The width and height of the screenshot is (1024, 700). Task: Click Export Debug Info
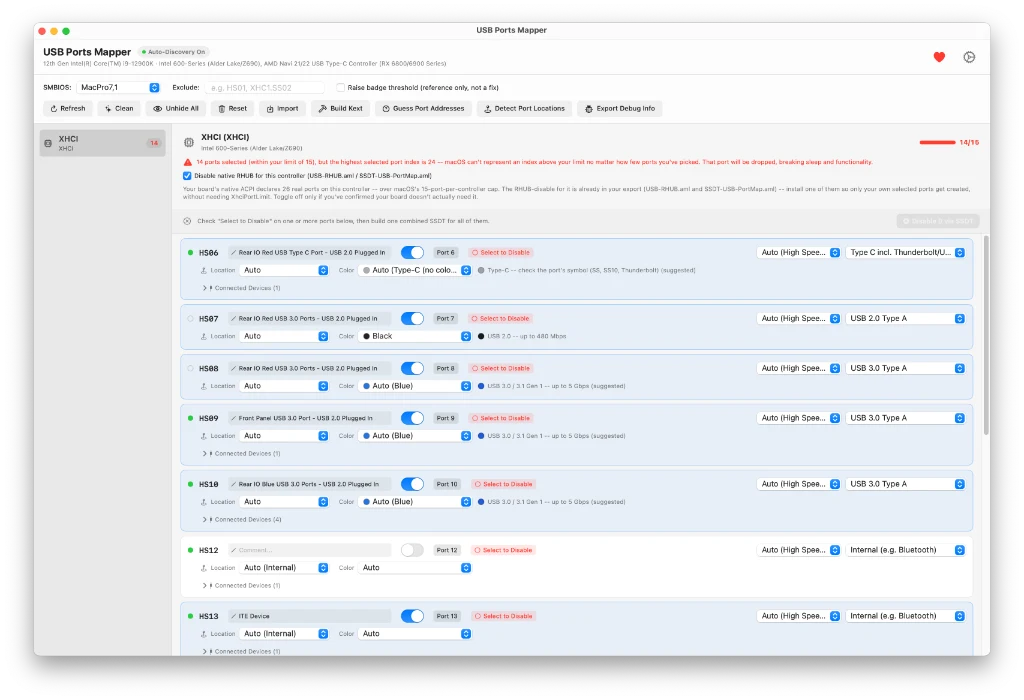pos(620,108)
